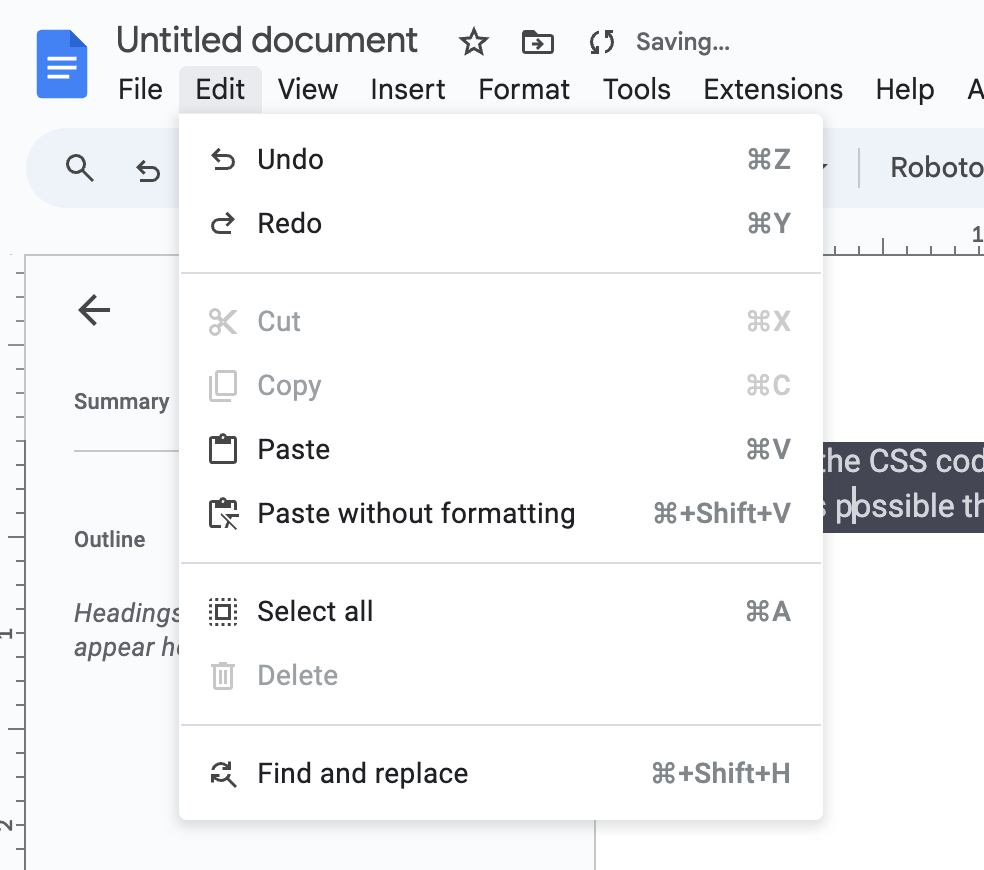The width and height of the screenshot is (984, 870).
Task: Rename the document title field
Action: coord(266,40)
